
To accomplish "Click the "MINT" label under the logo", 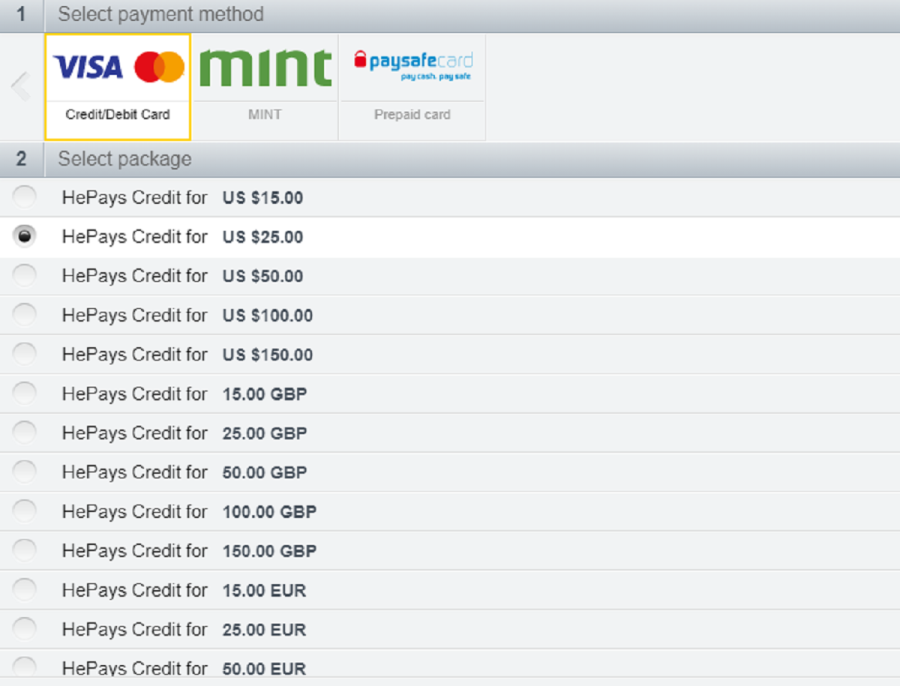I will tap(265, 114).
